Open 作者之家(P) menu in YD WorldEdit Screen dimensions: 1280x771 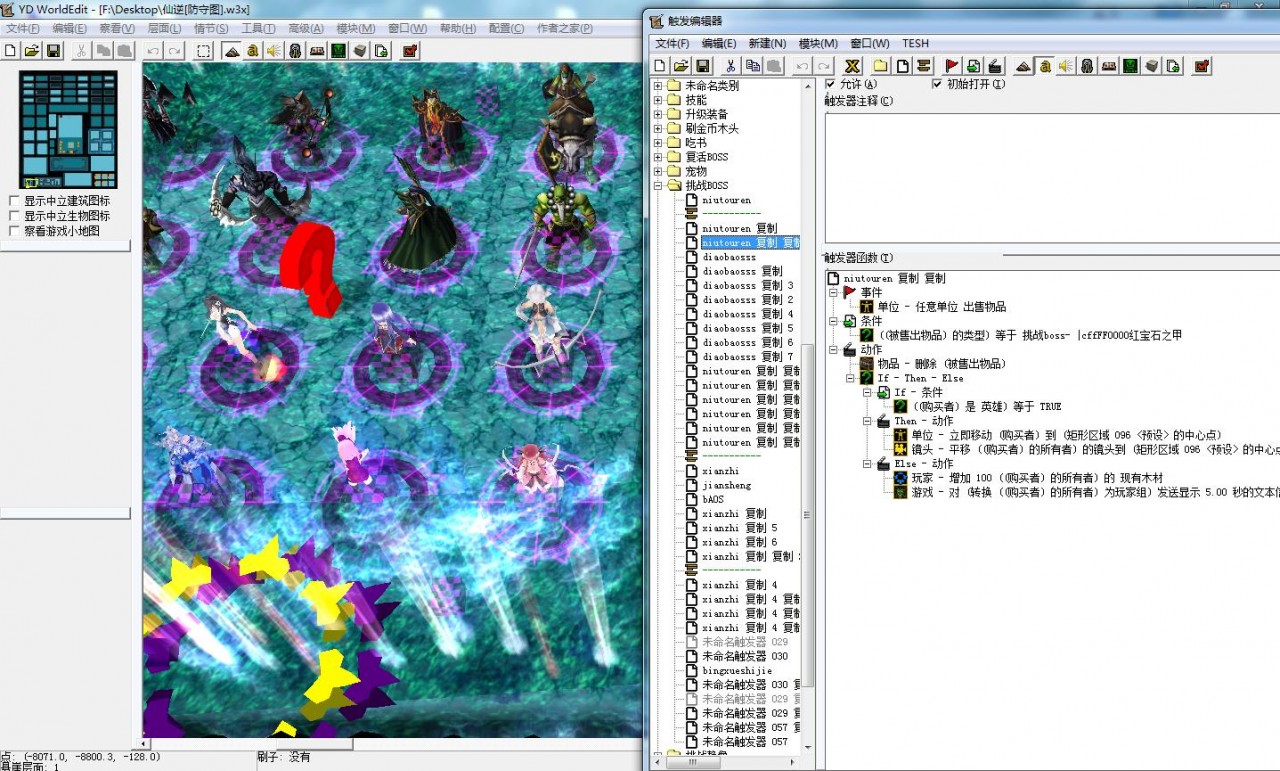565,28
